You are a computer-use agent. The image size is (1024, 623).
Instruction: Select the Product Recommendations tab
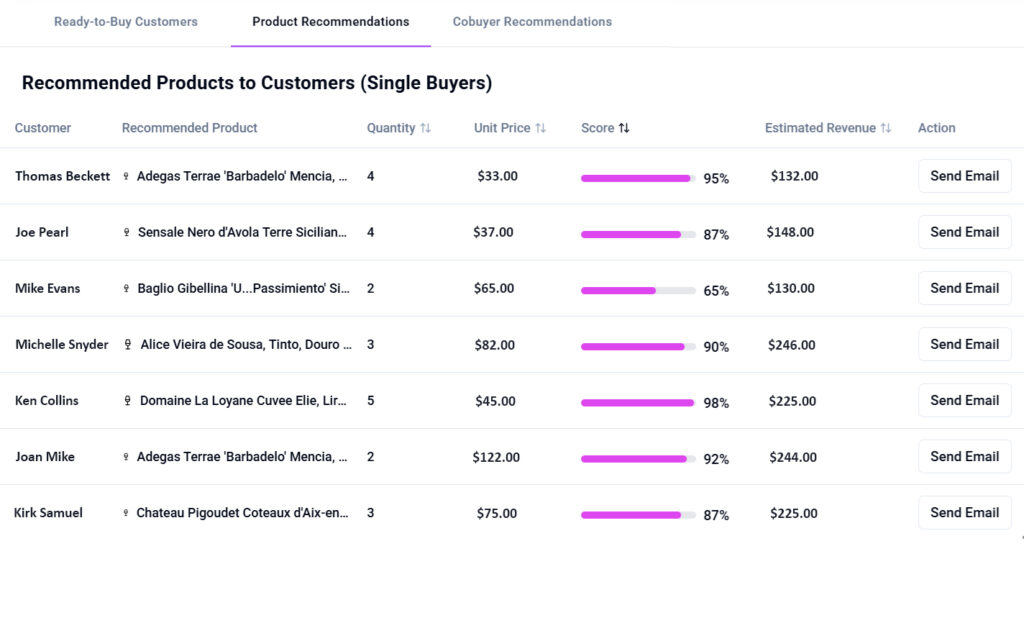point(330,22)
